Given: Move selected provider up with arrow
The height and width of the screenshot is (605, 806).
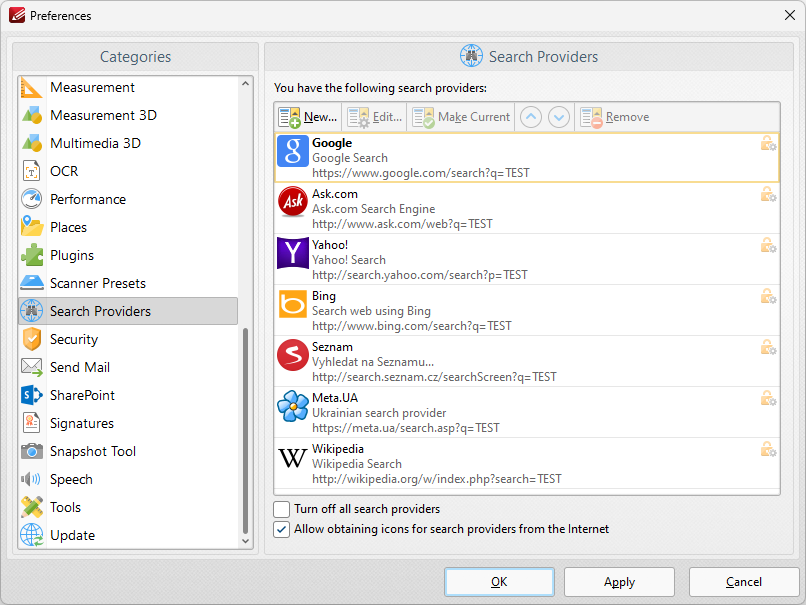Looking at the screenshot, I should (x=531, y=117).
